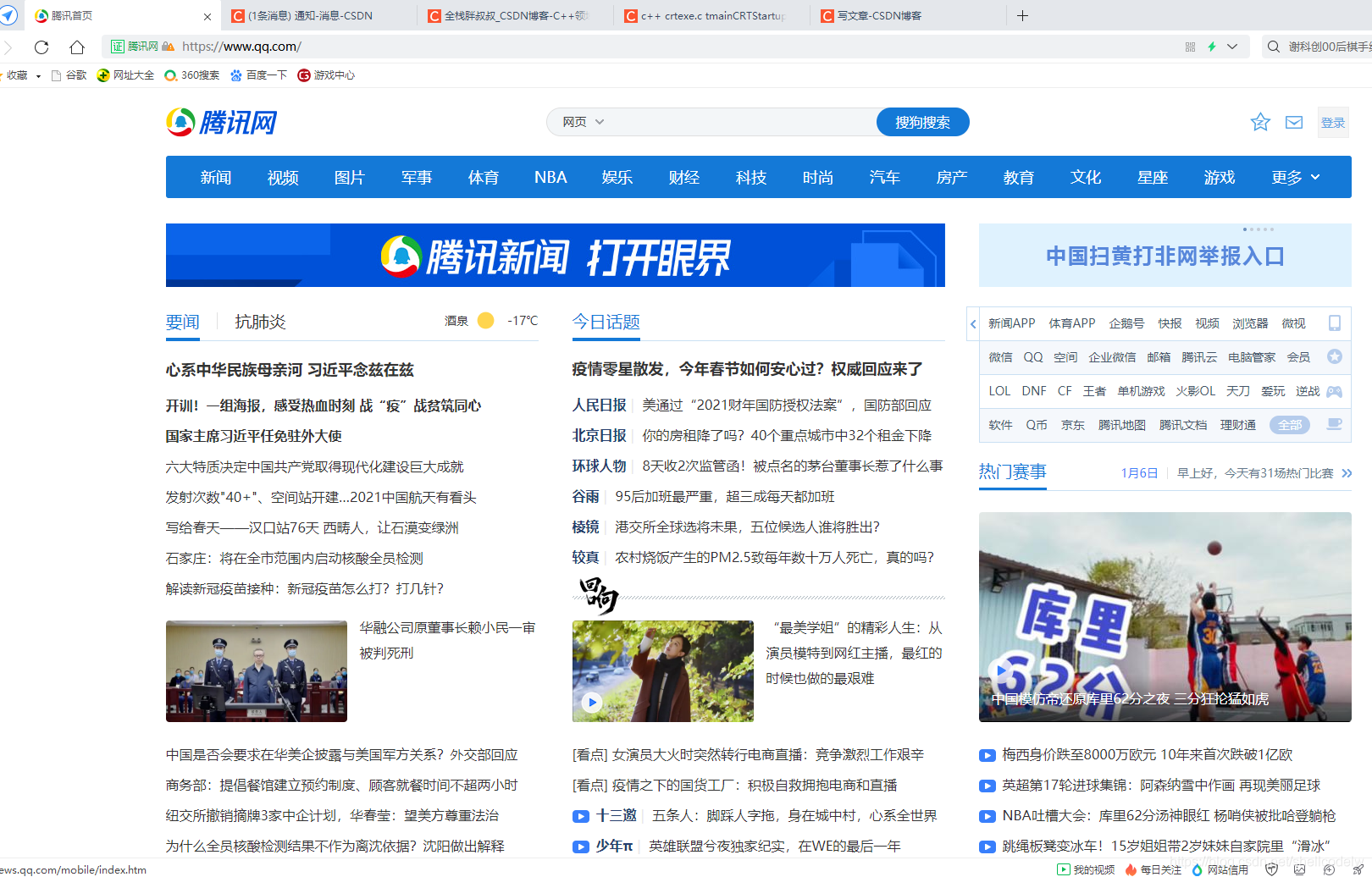Viewport: 1372px width, 877px height.
Task: Open the 百度一下 bookmark
Action: [258, 75]
